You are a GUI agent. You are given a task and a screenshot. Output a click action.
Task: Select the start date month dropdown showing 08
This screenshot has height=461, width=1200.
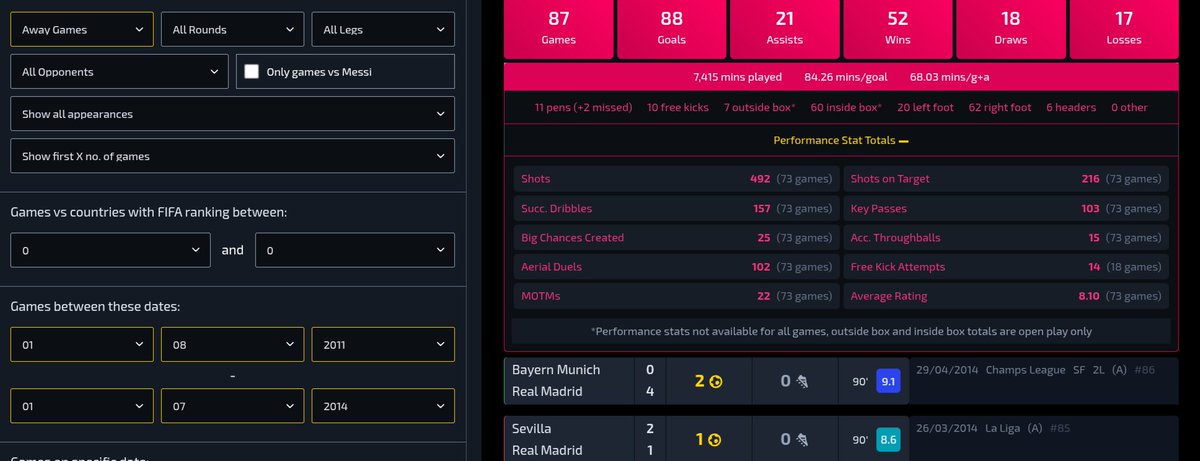tap(233, 345)
